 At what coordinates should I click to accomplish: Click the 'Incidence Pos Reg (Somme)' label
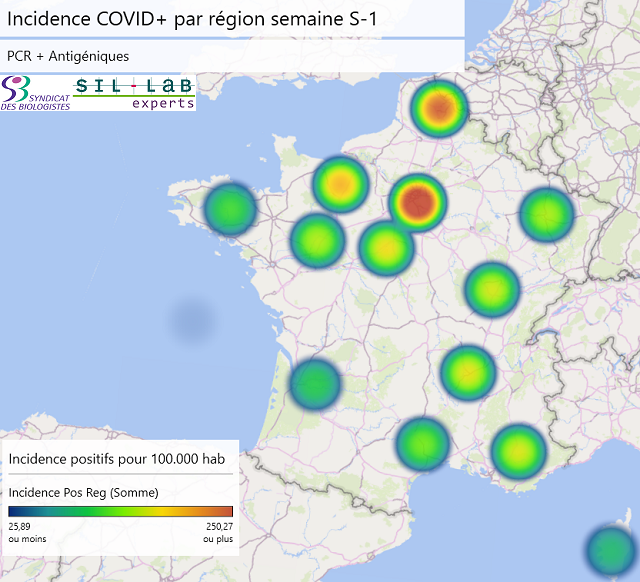click(83, 493)
